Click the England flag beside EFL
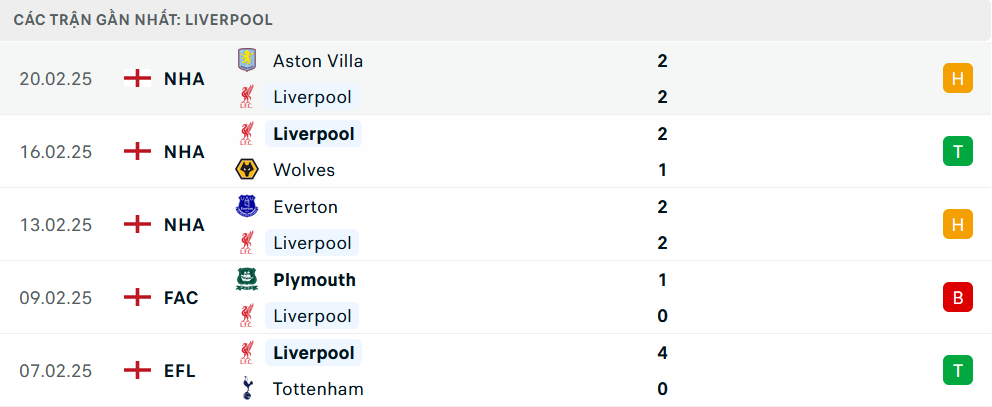The width and height of the screenshot is (992, 407). coord(137,371)
